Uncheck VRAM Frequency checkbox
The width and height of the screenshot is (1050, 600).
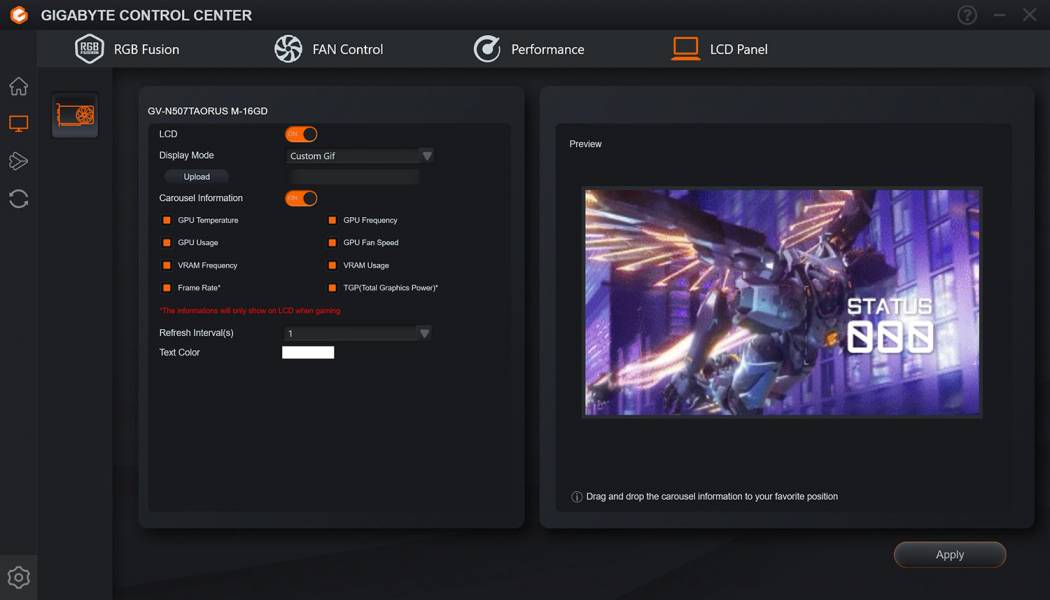click(x=167, y=265)
